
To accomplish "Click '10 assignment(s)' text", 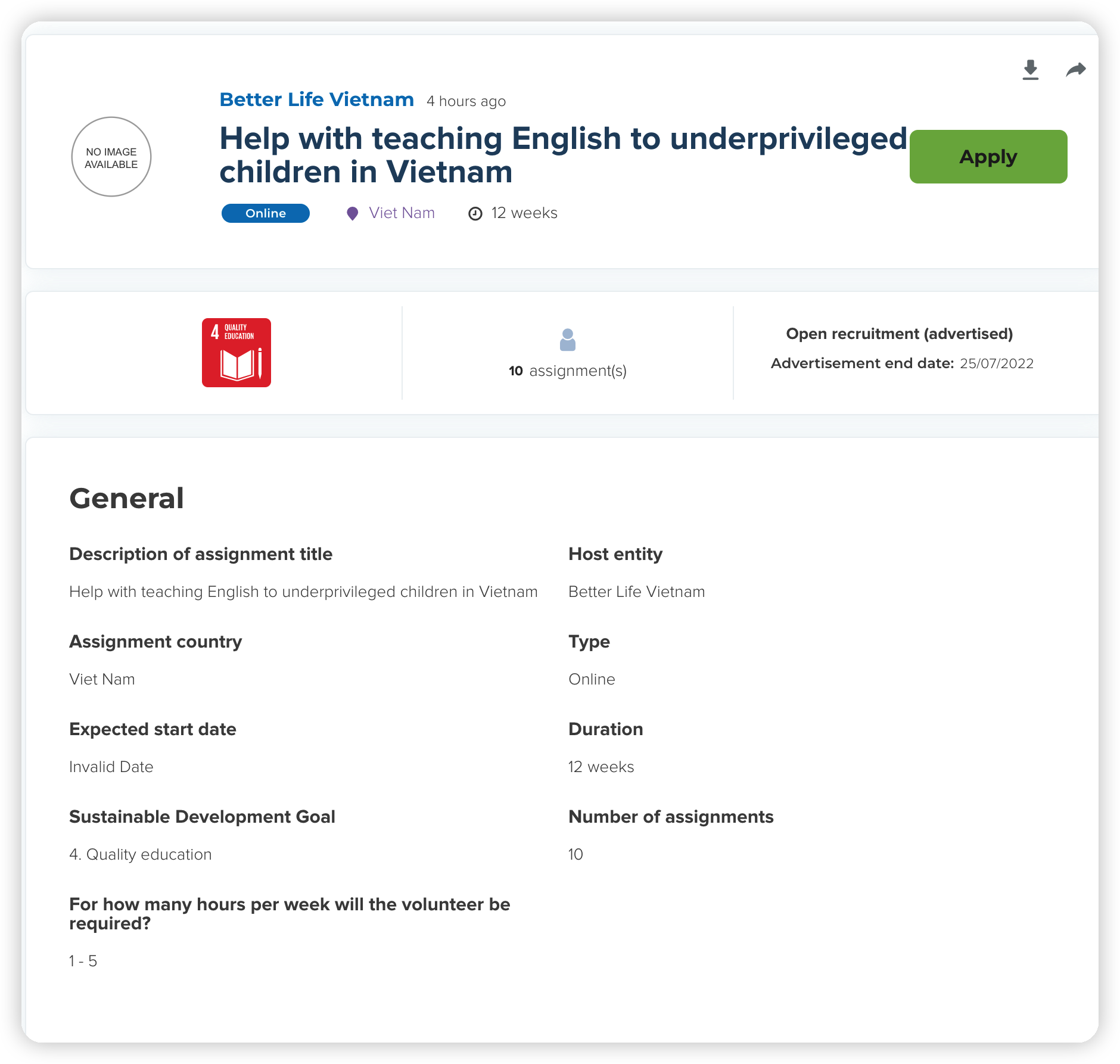I will [568, 371].
